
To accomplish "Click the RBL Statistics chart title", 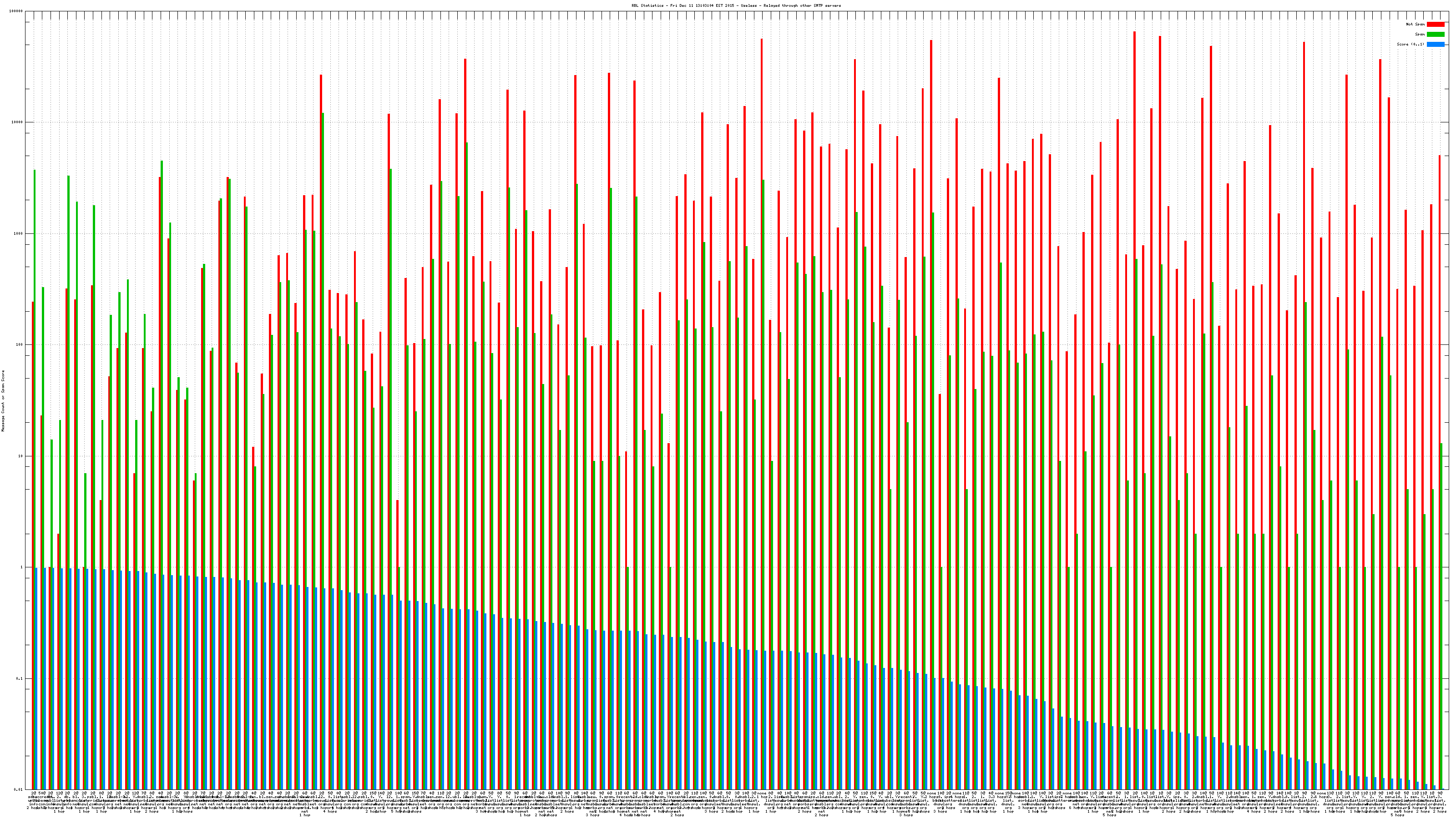I will [736, 5].
